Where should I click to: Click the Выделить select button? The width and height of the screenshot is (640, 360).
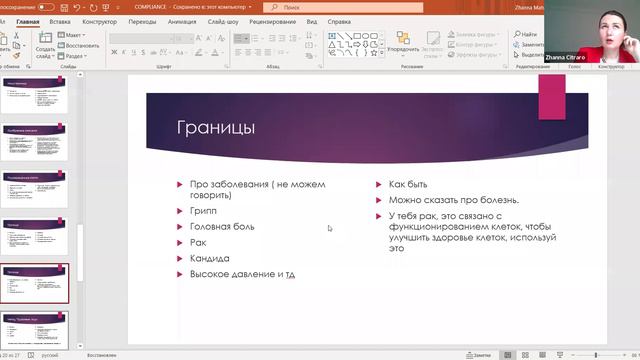pyautogui.click(x=529, y=55)
